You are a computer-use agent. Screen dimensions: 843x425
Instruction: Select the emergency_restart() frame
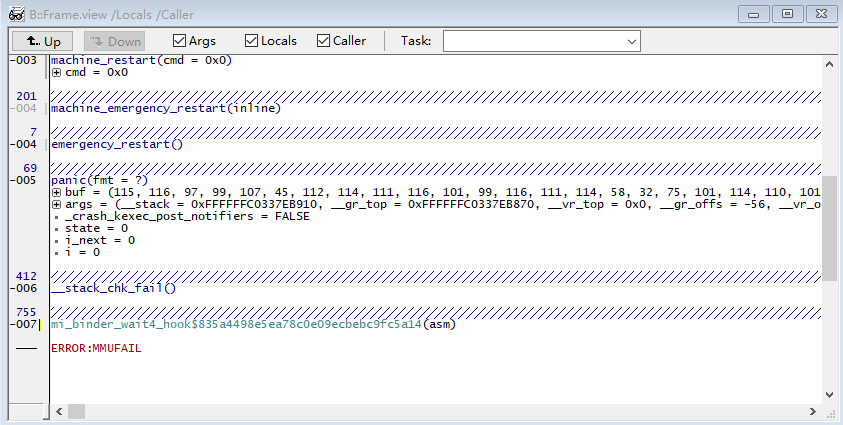tap(117, 144)
